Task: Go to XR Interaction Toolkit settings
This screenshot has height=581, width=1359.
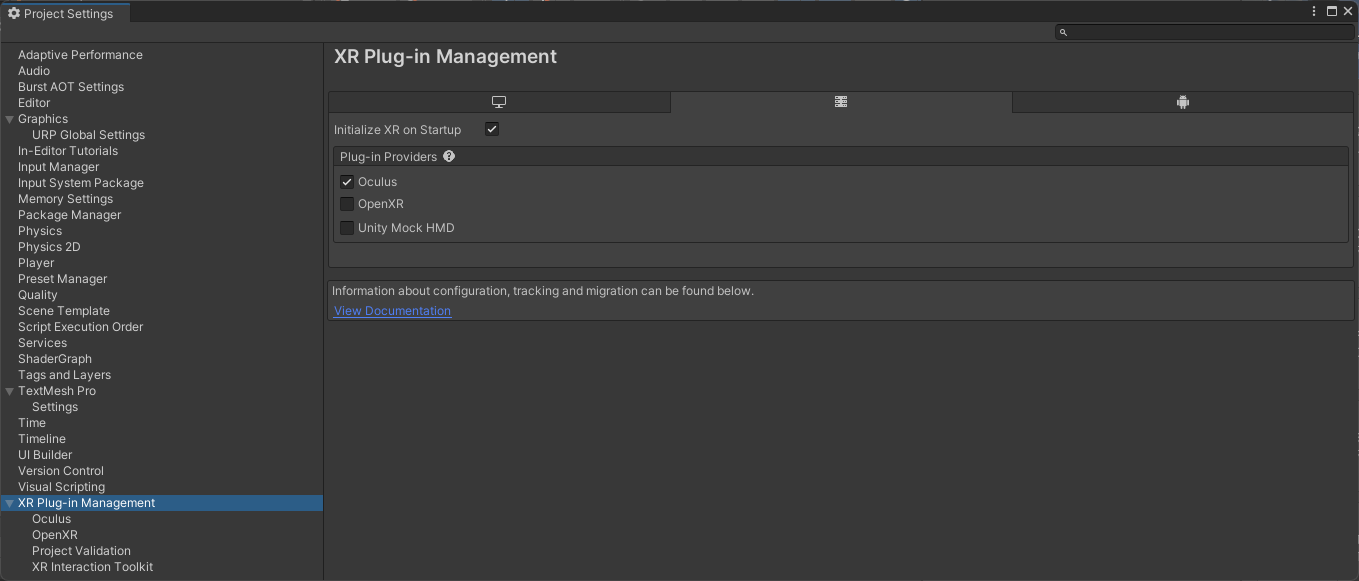Action: [92, 567]
